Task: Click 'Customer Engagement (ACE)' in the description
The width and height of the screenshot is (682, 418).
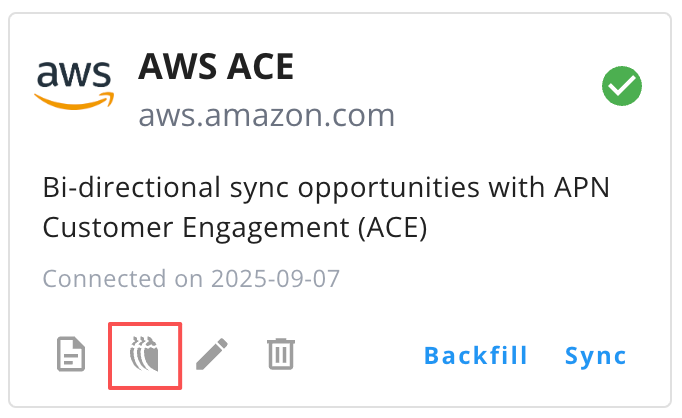Action: [235, 228]
